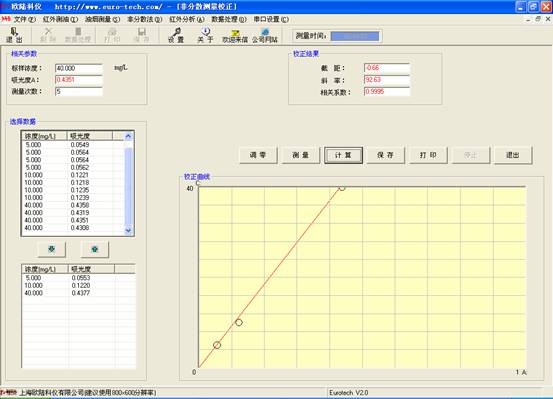Image resolution: width=553 pixels, height=399 pixels.
Task: Select the row with absorbance 0.1235
Action: [73, 190]
